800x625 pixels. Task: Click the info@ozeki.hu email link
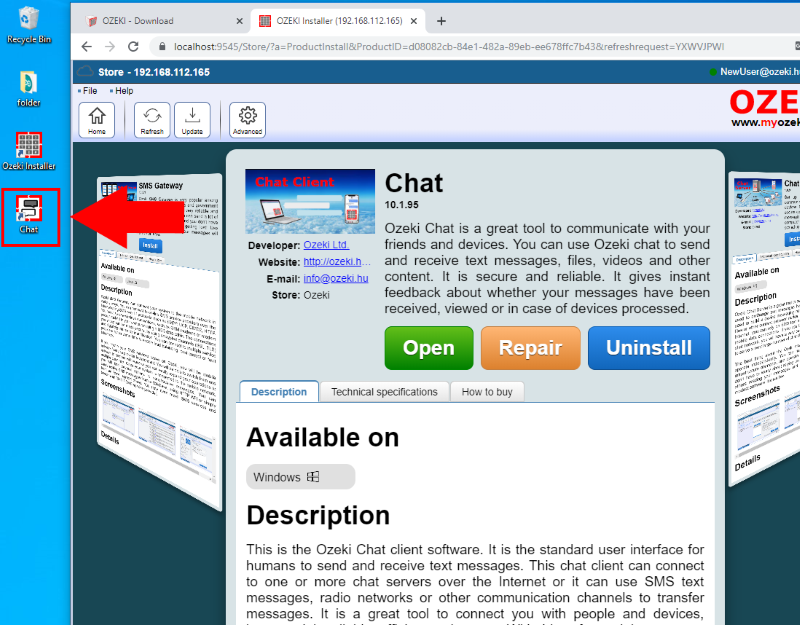tap(336, 279)
